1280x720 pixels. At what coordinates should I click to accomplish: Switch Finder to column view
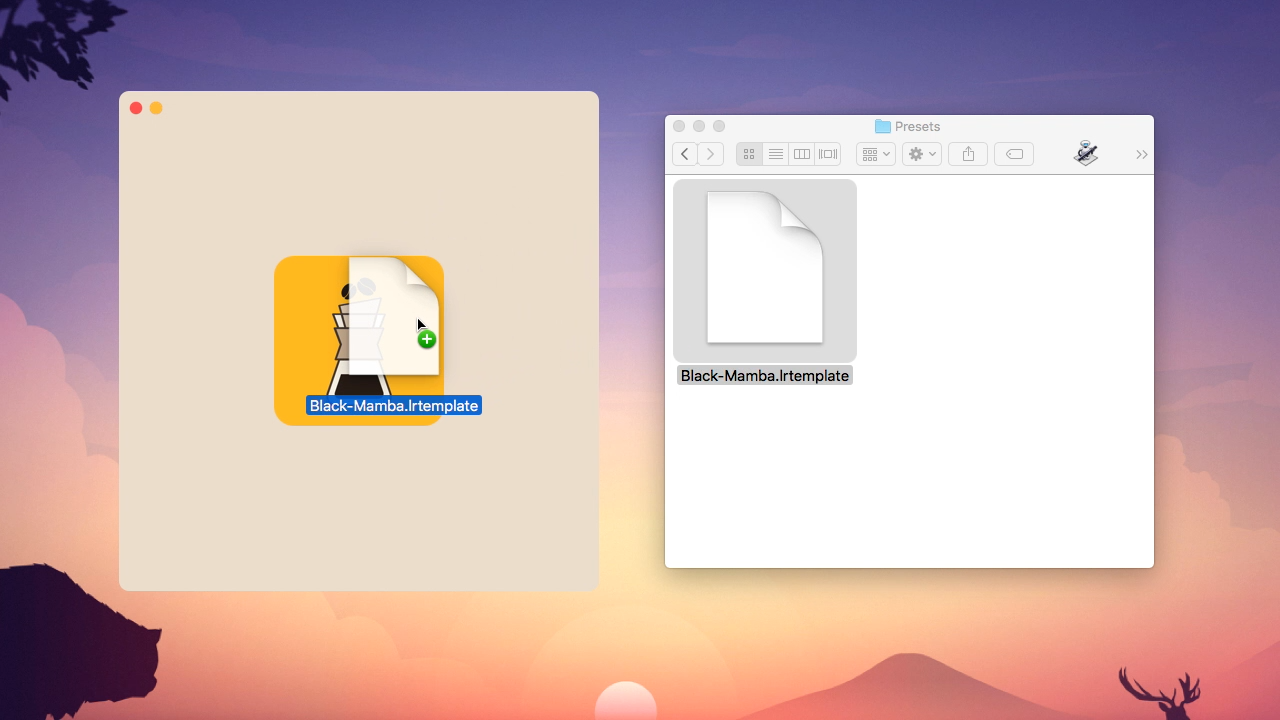801,154
